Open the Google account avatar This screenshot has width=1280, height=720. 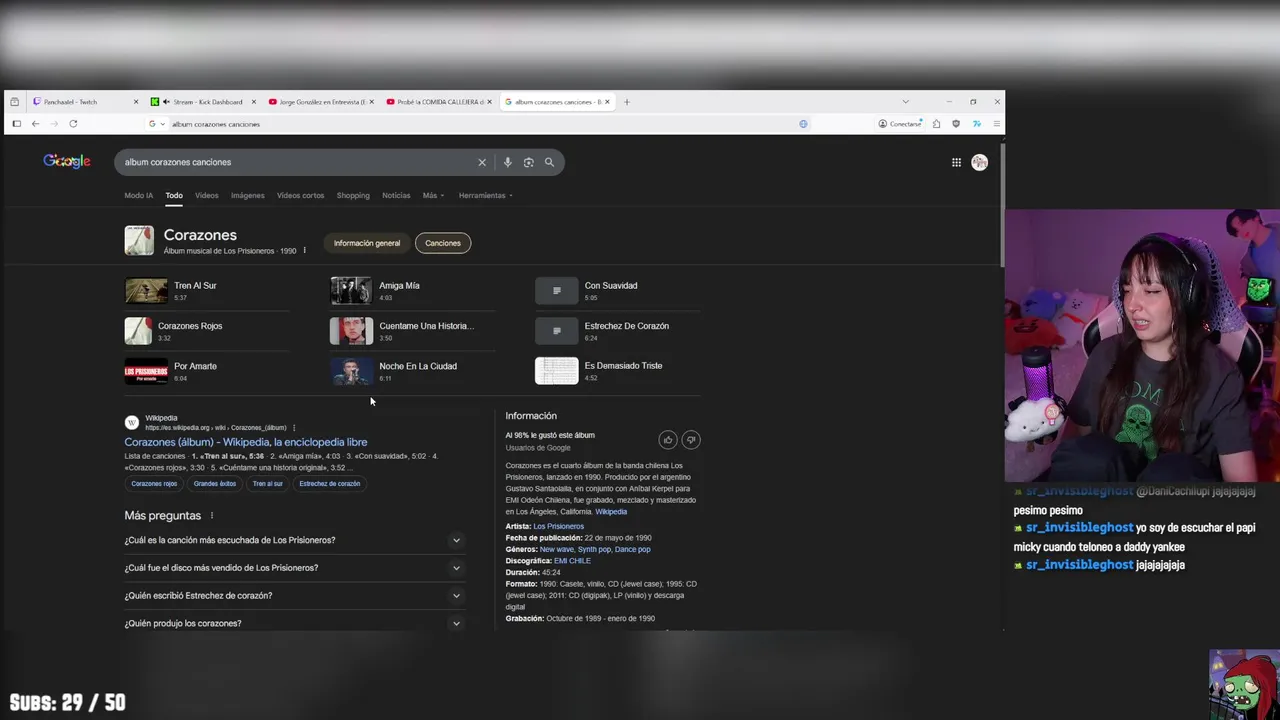point(979,162)
